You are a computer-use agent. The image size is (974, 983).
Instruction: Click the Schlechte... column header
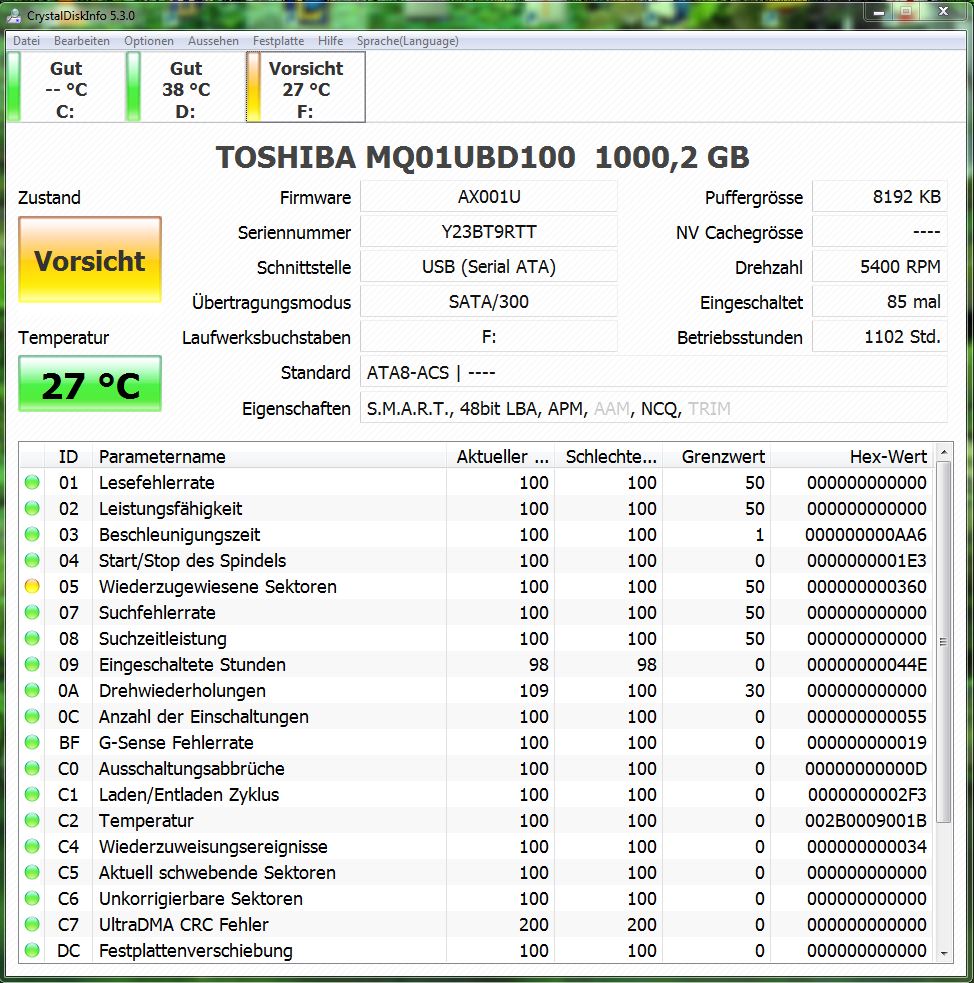click(x=609, y=456)
